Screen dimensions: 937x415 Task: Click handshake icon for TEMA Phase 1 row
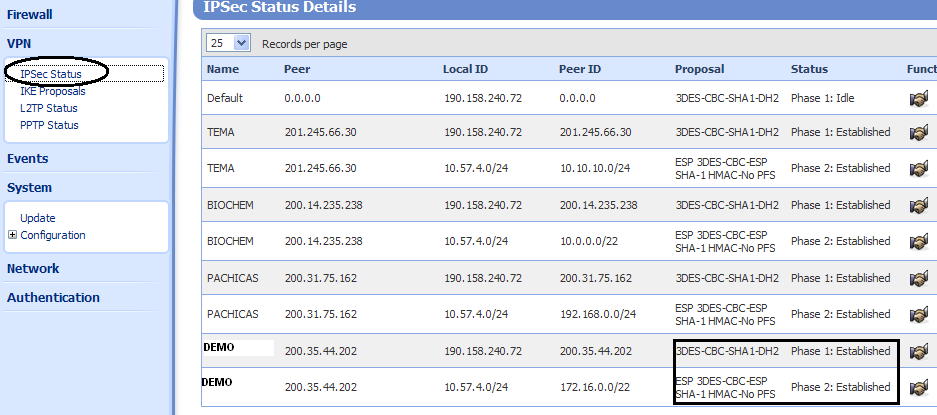(x=918, y=132)
